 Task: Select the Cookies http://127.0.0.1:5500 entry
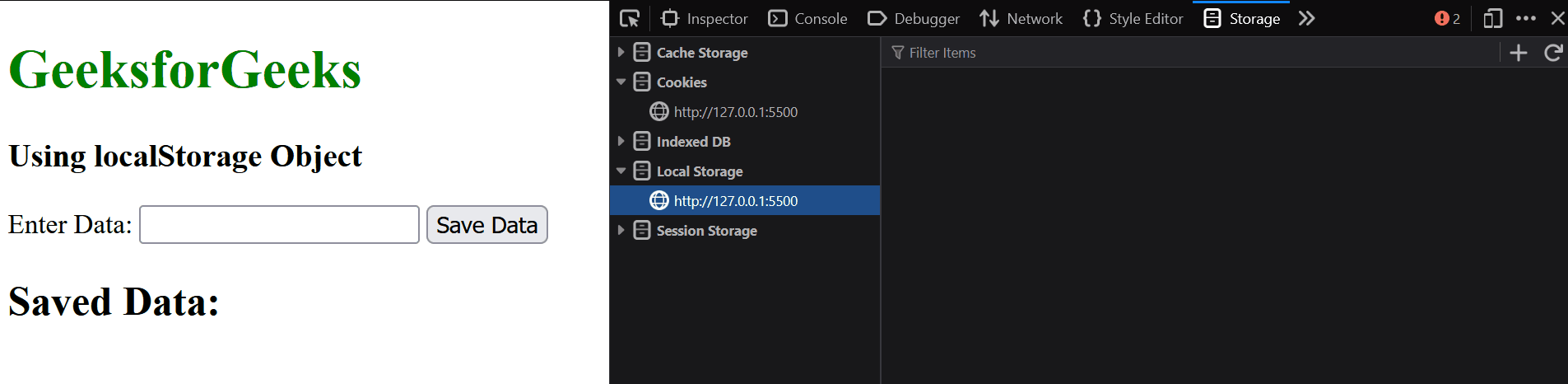pos(735,112)
